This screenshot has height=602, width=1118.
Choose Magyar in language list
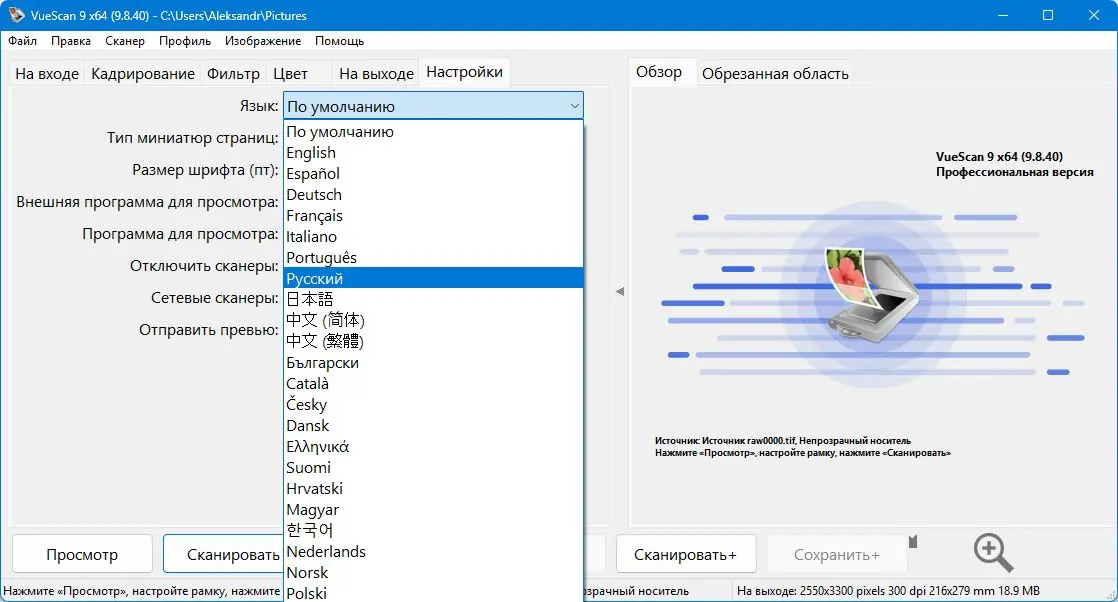coord(434,509)
